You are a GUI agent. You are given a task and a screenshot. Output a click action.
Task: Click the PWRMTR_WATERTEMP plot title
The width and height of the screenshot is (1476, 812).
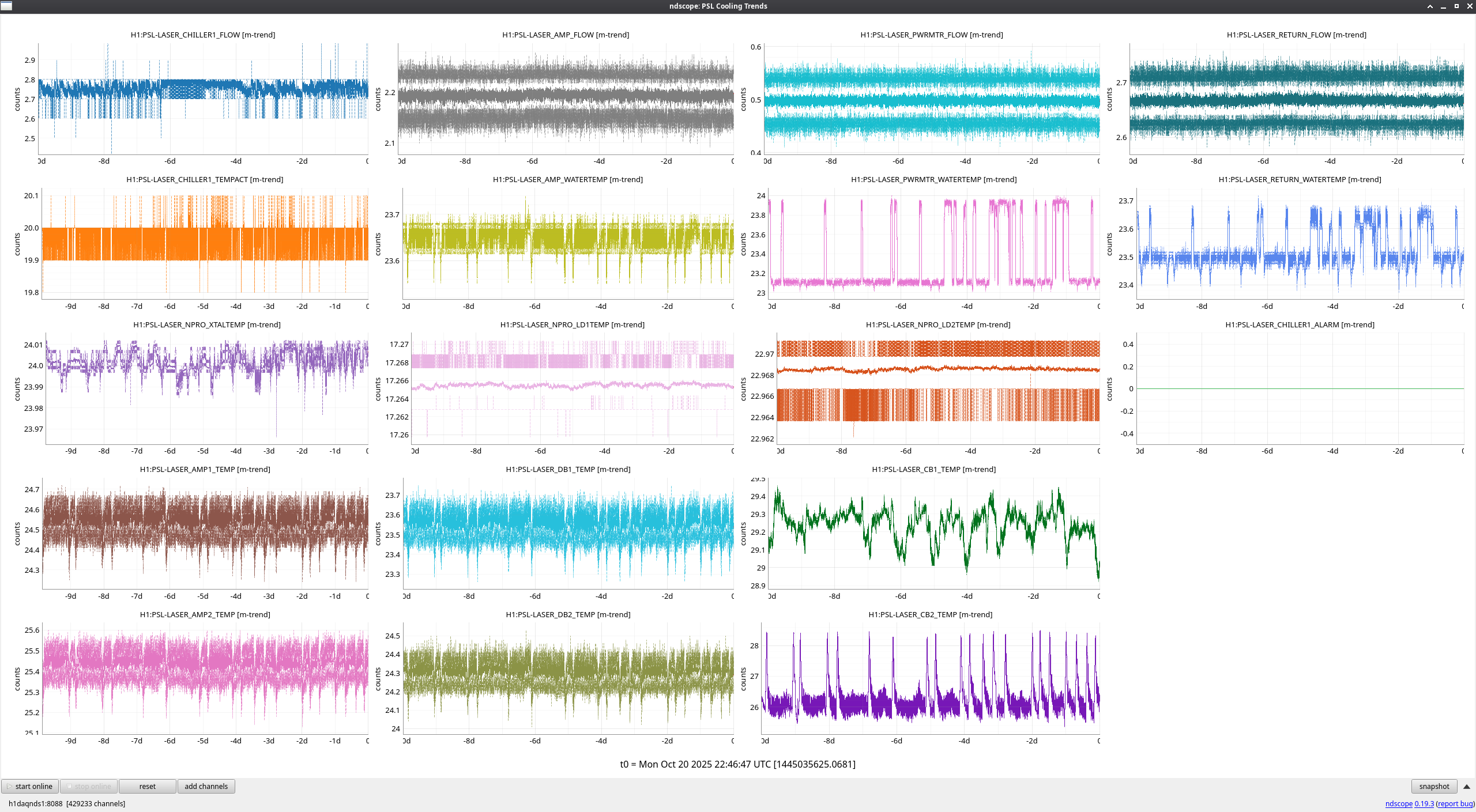pyautogui.click(x=933, y=179)
